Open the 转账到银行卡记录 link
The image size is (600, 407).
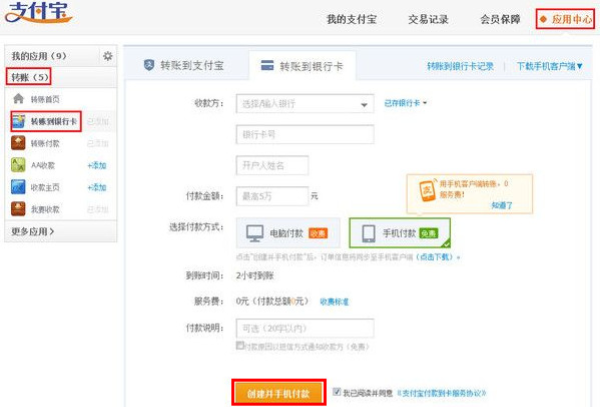point(460,66)
